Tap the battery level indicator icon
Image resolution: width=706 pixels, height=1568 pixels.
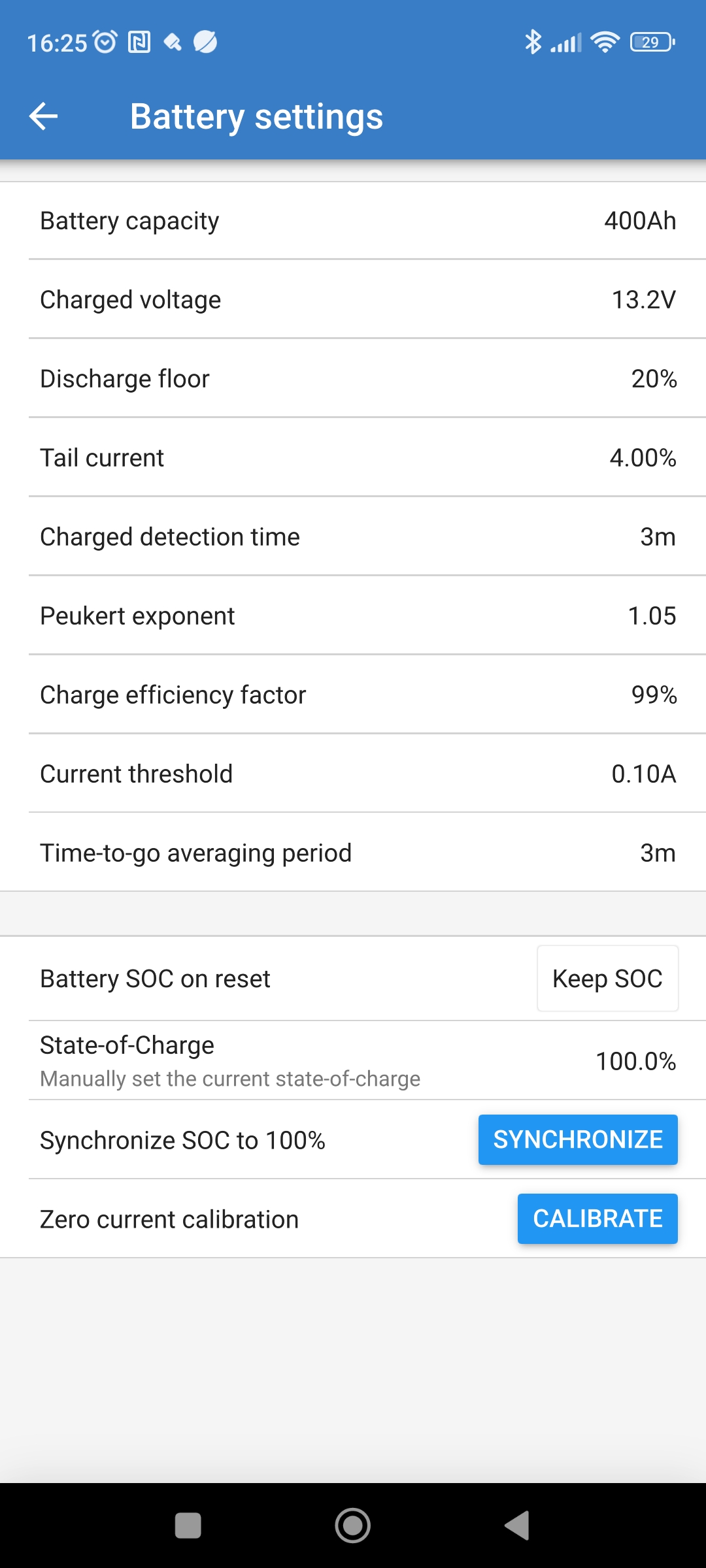pyautogui.click(x=652, y=42)
